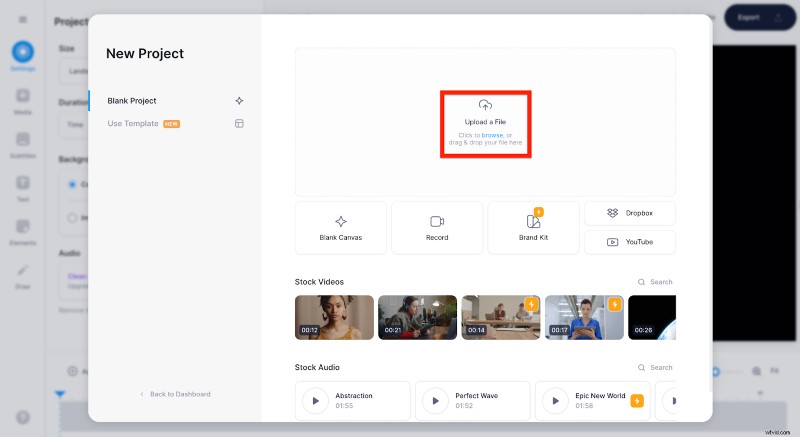Image resolution: width=800 pixels, height=437 pixels.
Task: Search Stock Videos
Action: (655, 282)
